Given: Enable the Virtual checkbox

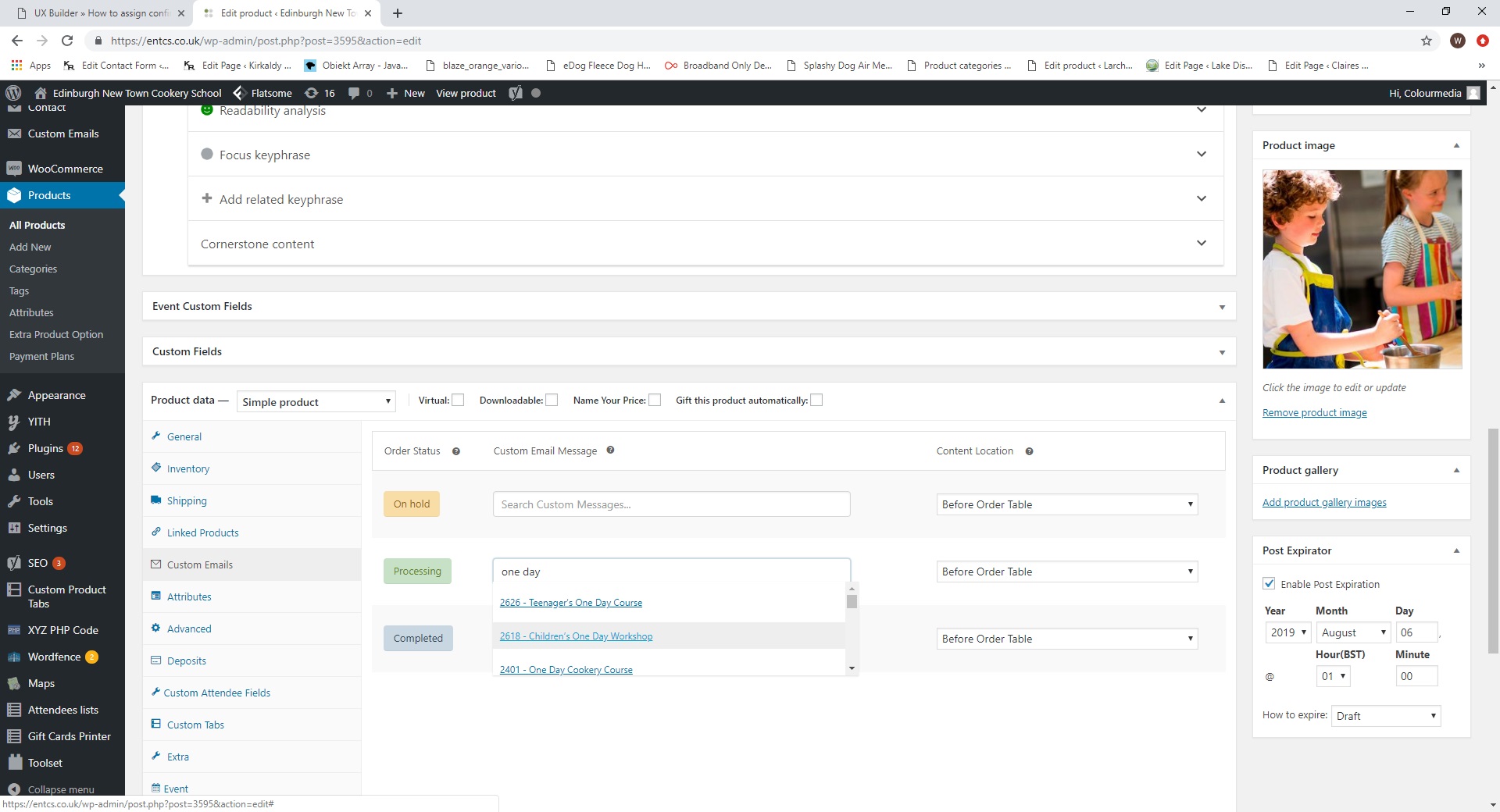Looking at the screenshot, I should [x=459, y=401].
